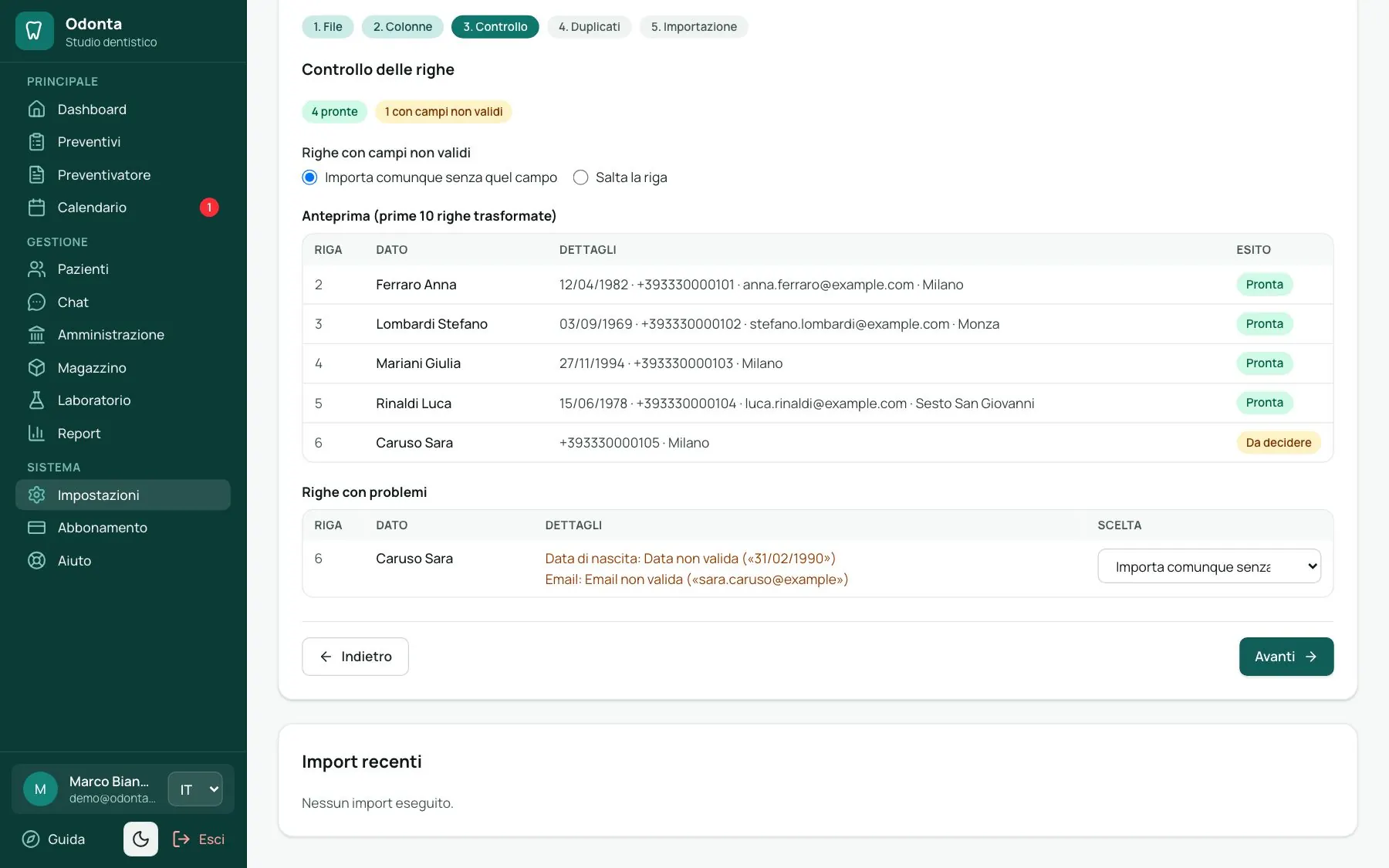Select the 'Salta la riga' radio option
Screen dimensions: 1389x868
(x=580, y=177)
